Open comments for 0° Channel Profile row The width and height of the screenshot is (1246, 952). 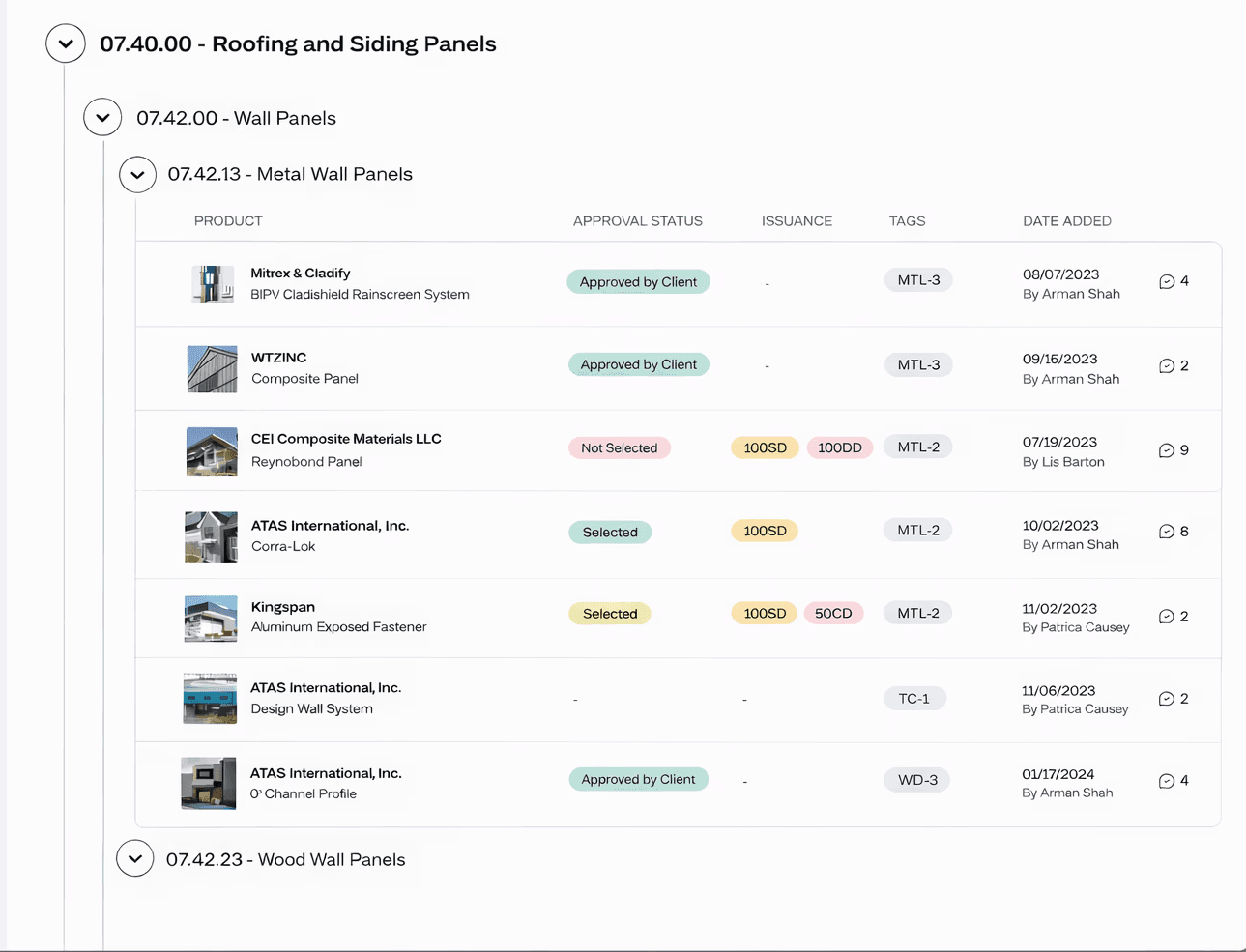1167,781
